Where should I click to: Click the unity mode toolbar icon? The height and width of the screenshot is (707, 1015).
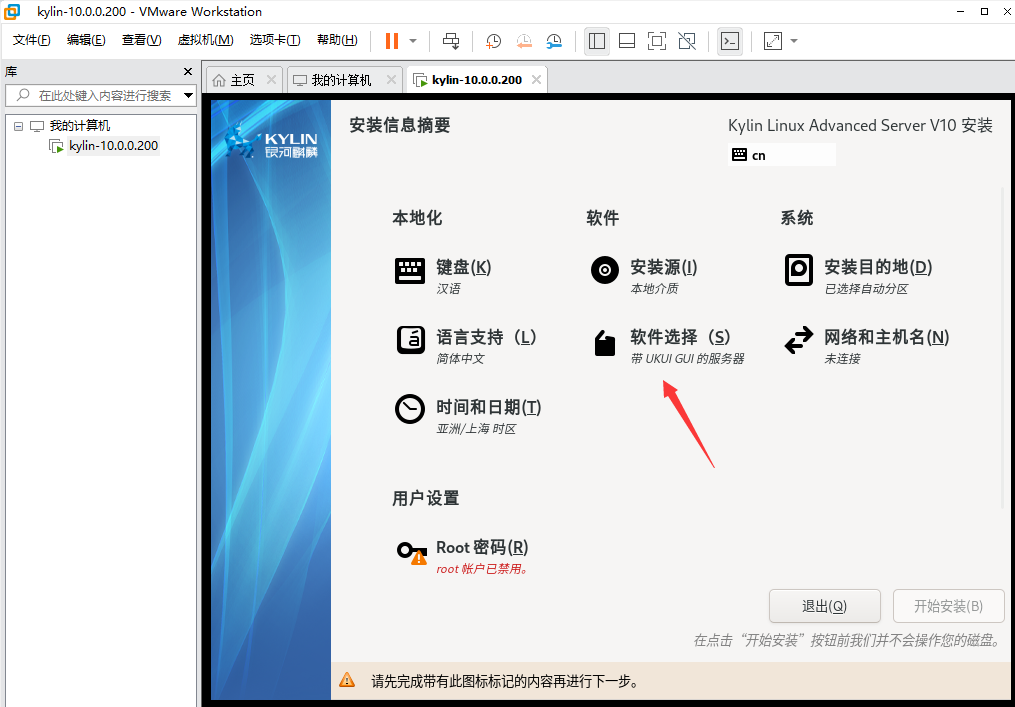point(687,41)
